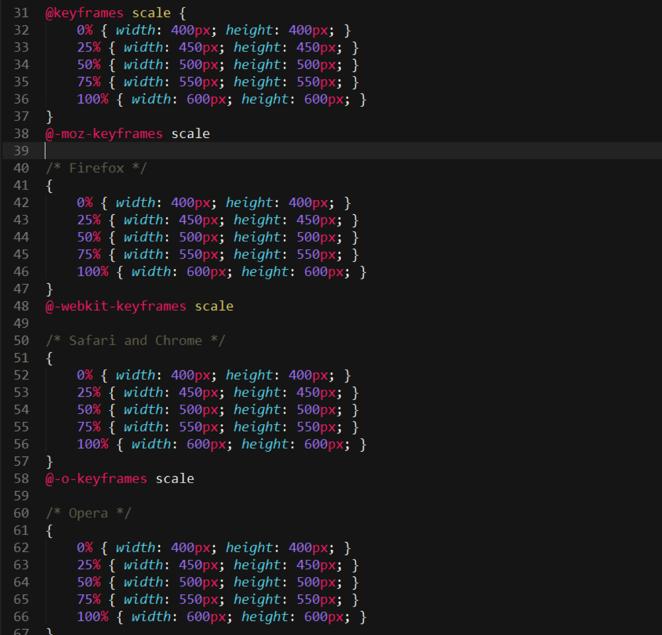Click '@-moz-keyframes' on line 38
Viewport: 662px width, 635px height.
(x=104, y=134)
